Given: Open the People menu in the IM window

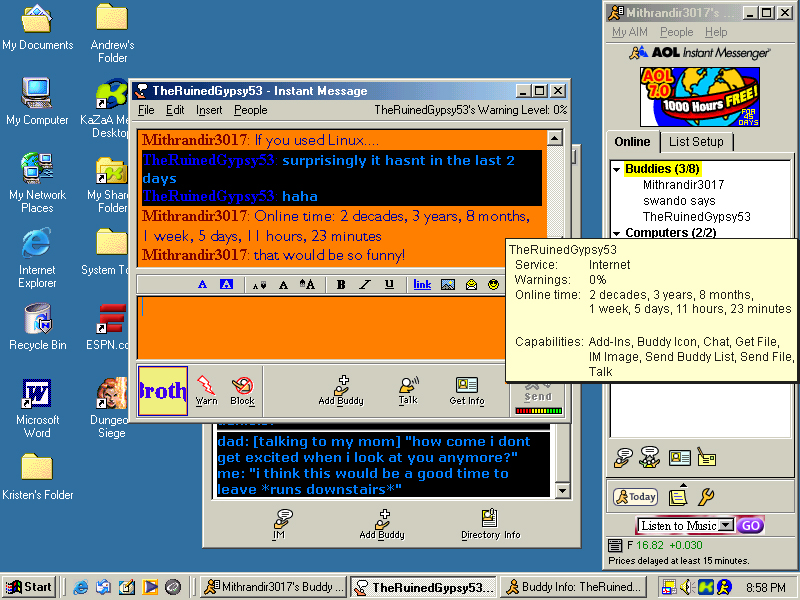Looking at the screenshot, I should click(251, 110).
